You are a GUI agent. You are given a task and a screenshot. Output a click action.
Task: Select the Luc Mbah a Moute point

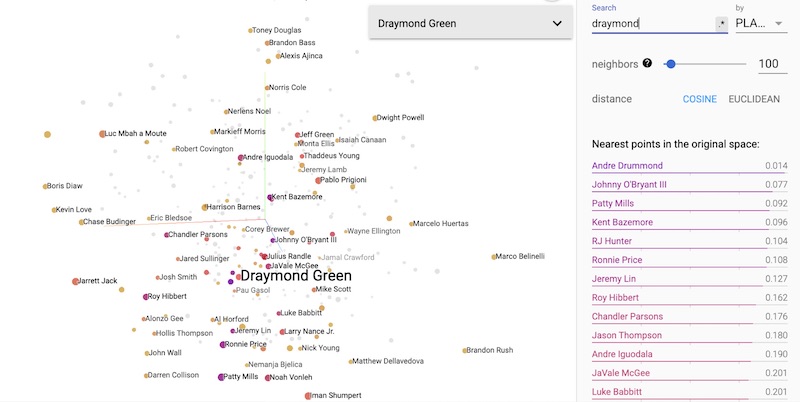pyautogui.click(x=102, y=133)
